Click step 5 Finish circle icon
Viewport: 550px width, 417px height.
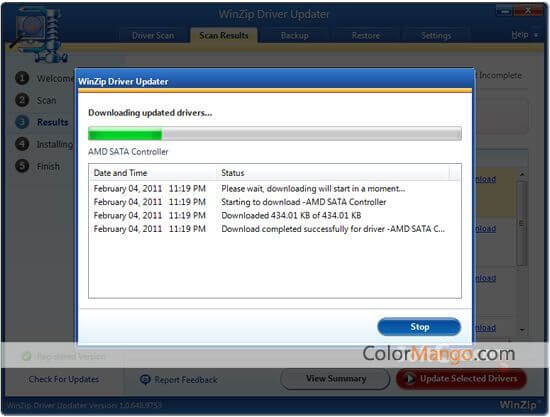pos(22,166)
